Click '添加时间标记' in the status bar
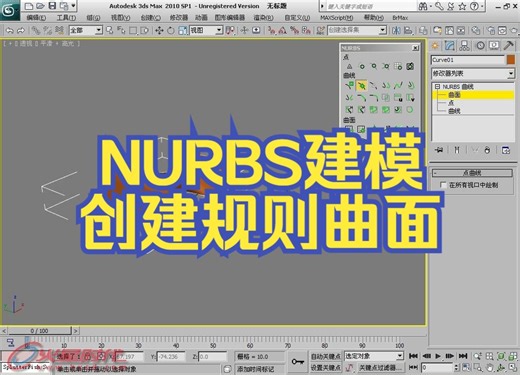Screen dimensions: 520x375 click(255, 369)
